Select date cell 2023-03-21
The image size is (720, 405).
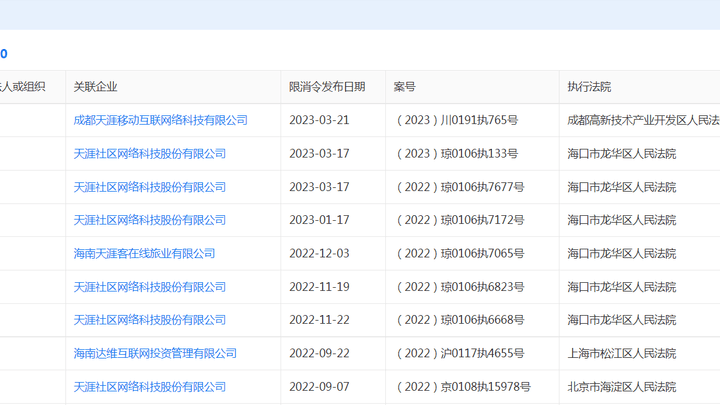[319, 120]
